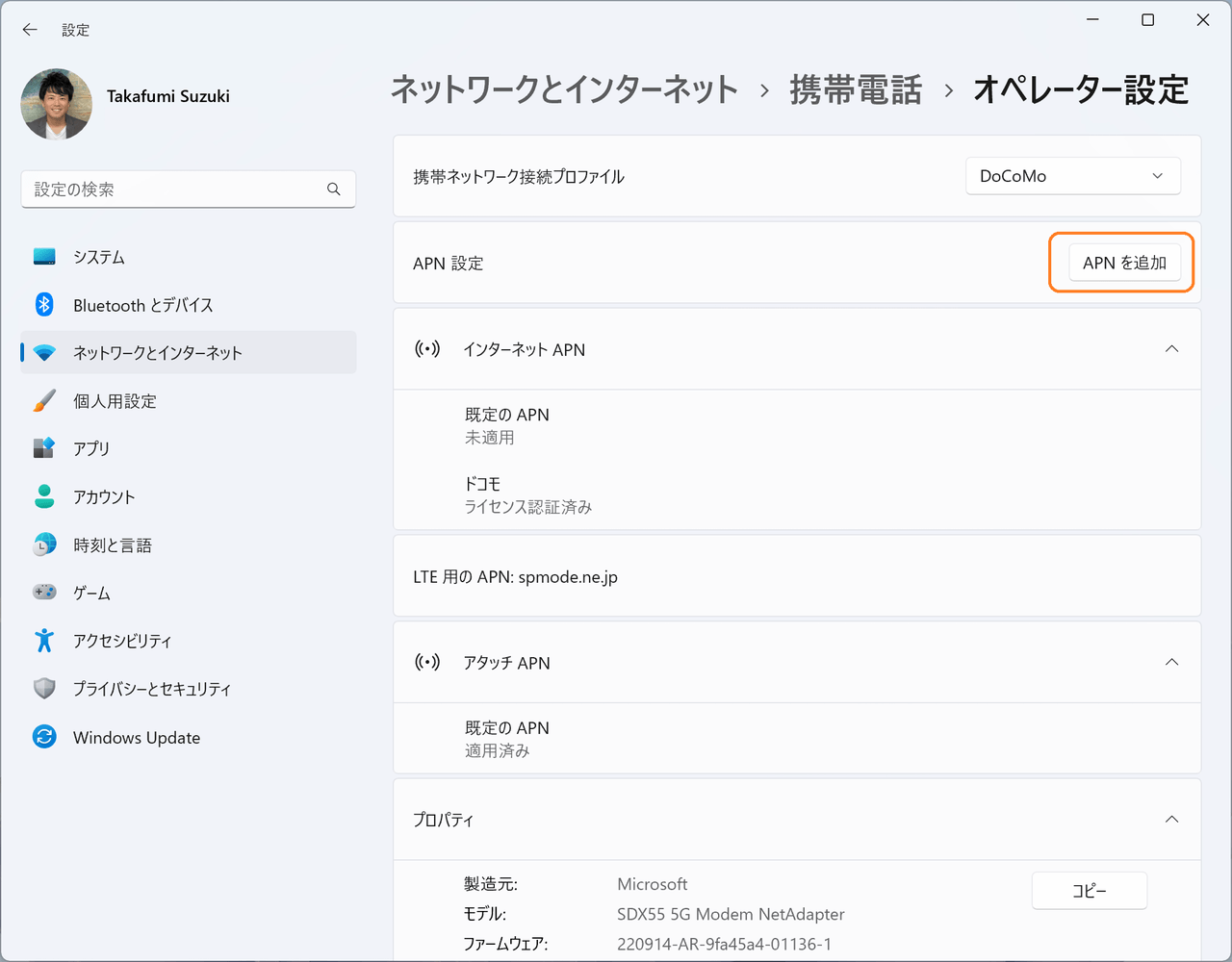
Task: Click the アカウント person icon
Action: coord(44,496)
